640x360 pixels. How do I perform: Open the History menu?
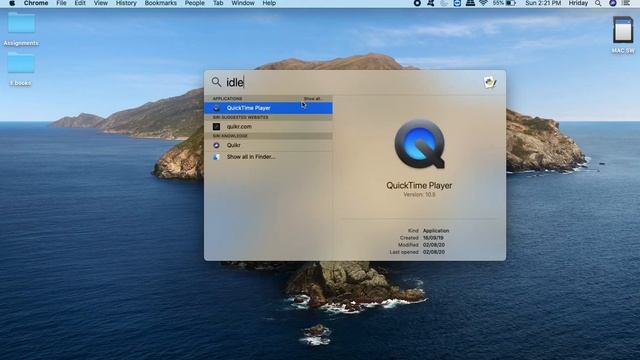tap(126, 3)
